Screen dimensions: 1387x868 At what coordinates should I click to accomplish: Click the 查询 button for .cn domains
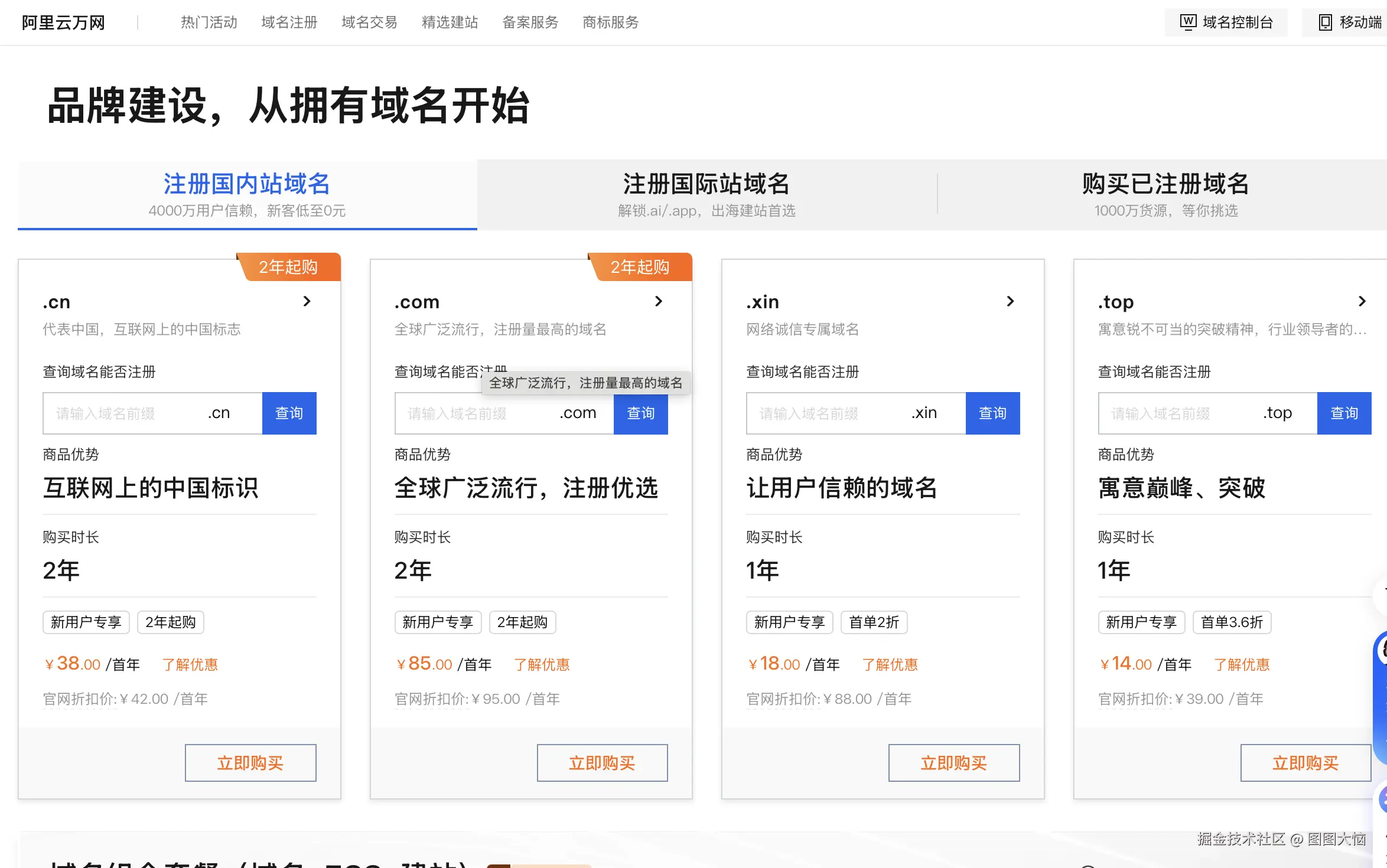coord(289,413)
